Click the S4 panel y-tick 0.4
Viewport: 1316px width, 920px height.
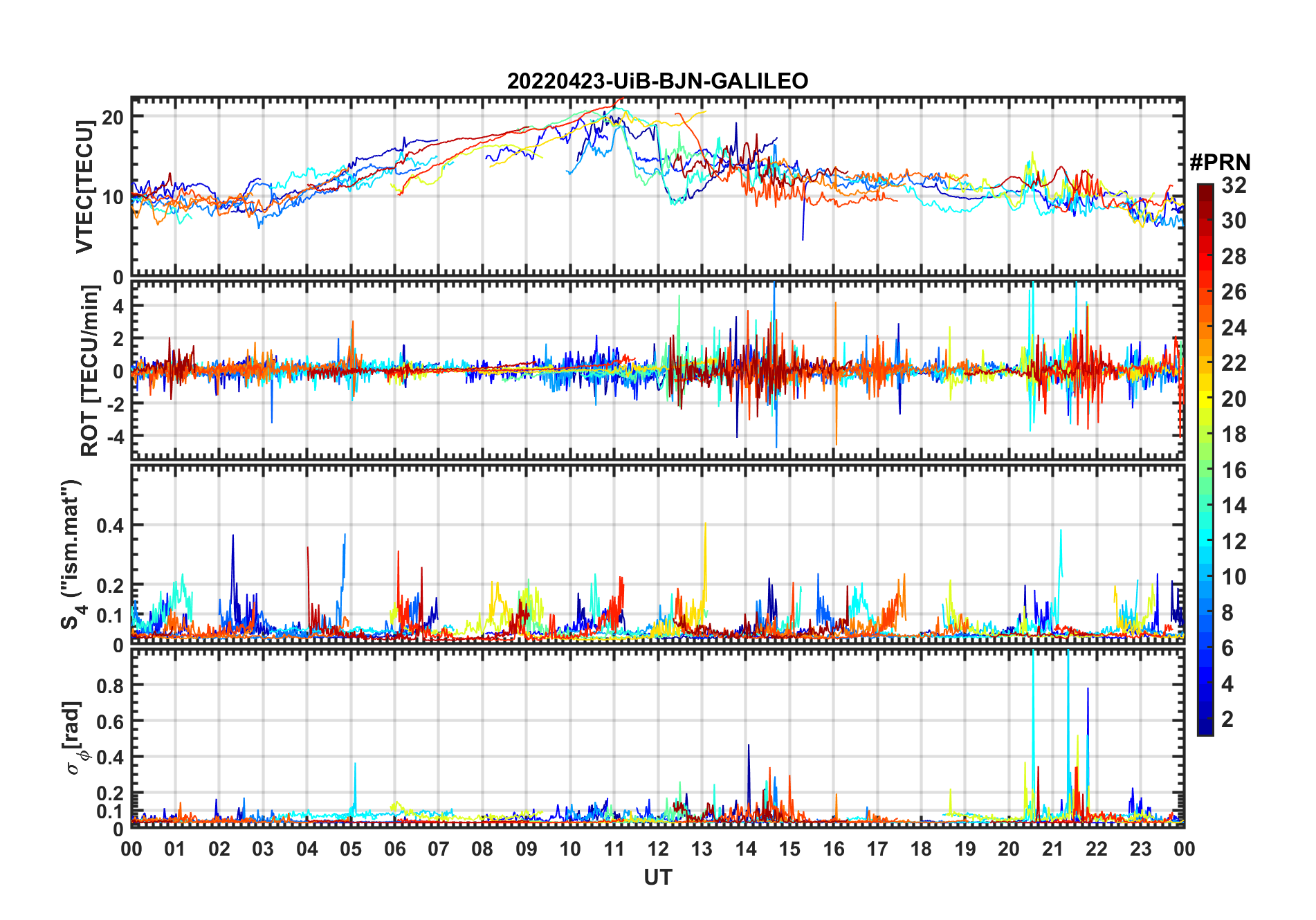[x=110, y=526]
